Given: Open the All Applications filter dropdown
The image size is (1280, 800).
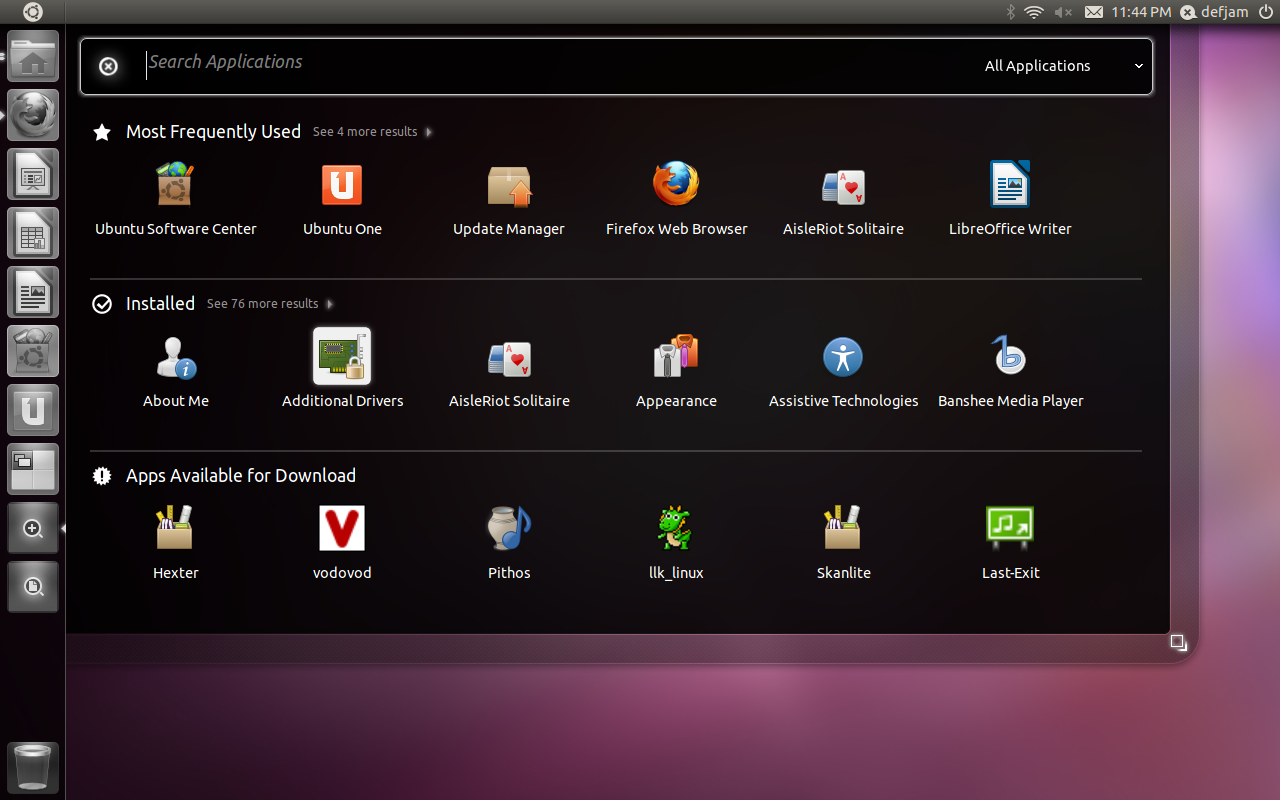Looking at the screenshot, I should [x=1064, y=66].
